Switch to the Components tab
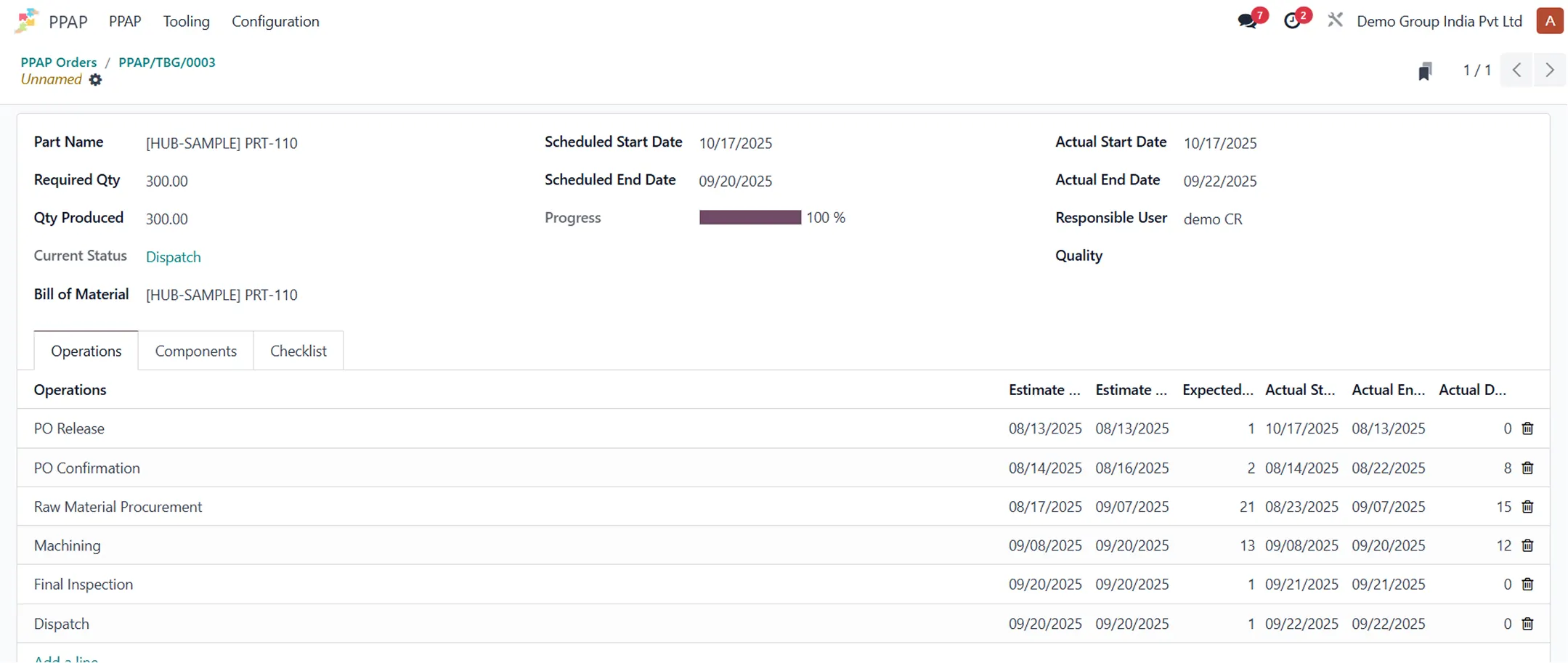 (195, 351)
